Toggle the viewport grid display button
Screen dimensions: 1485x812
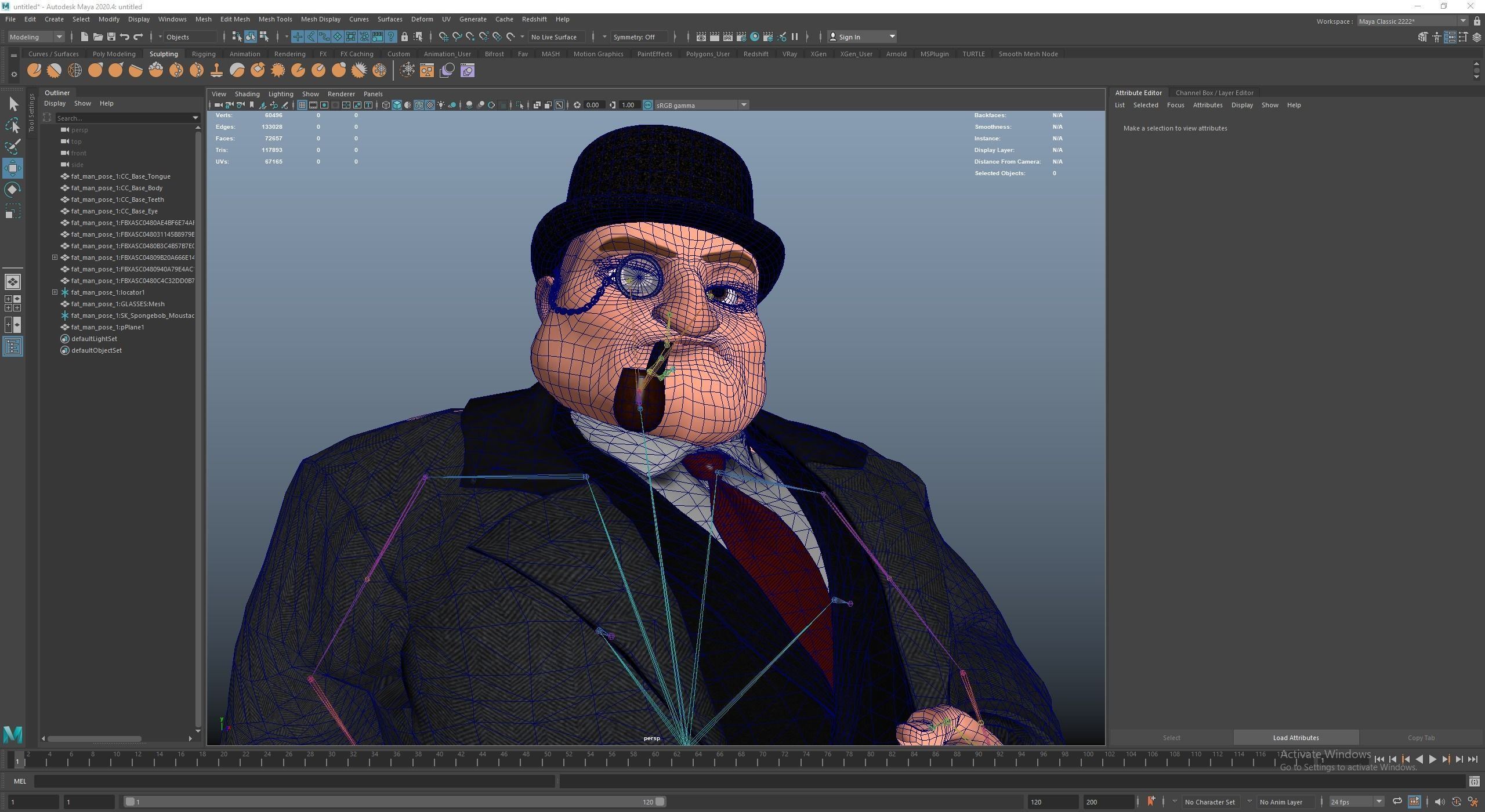tap(302, 105)
